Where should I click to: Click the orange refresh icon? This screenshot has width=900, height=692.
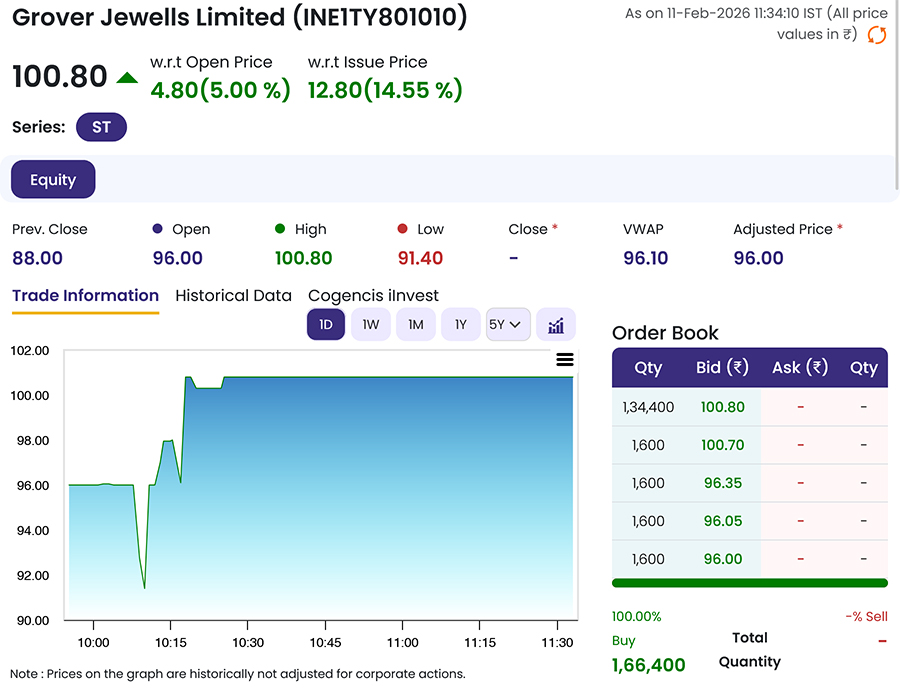click(x=877, y=34)
